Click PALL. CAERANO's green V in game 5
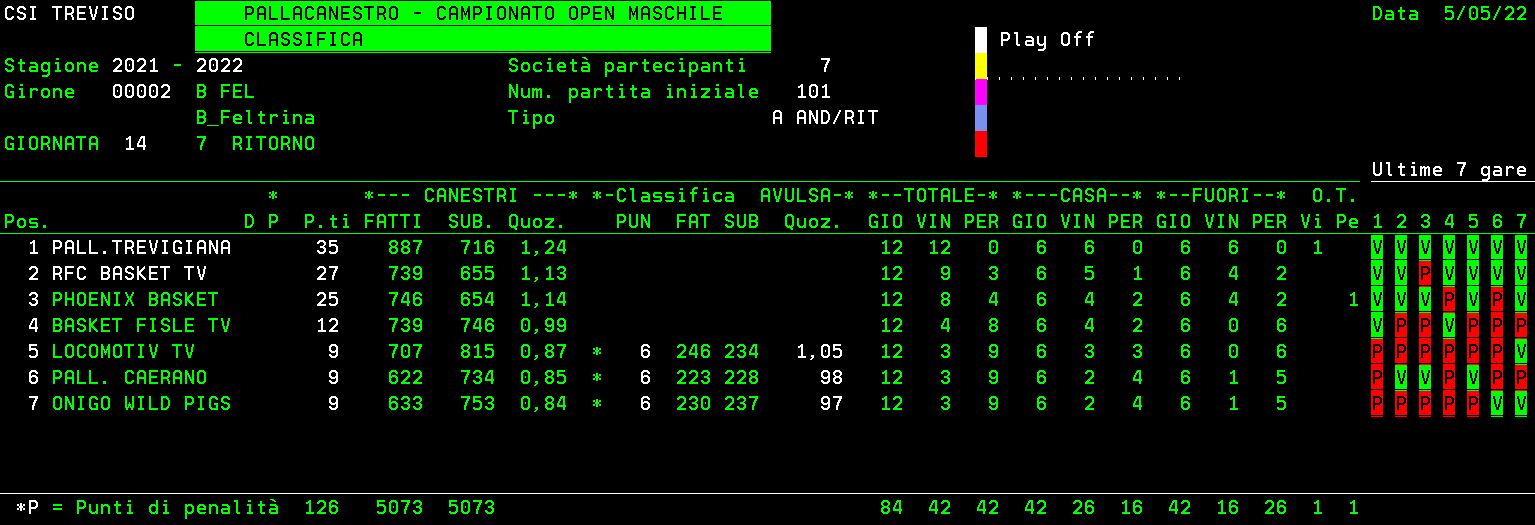 (x=1472, y=377)
